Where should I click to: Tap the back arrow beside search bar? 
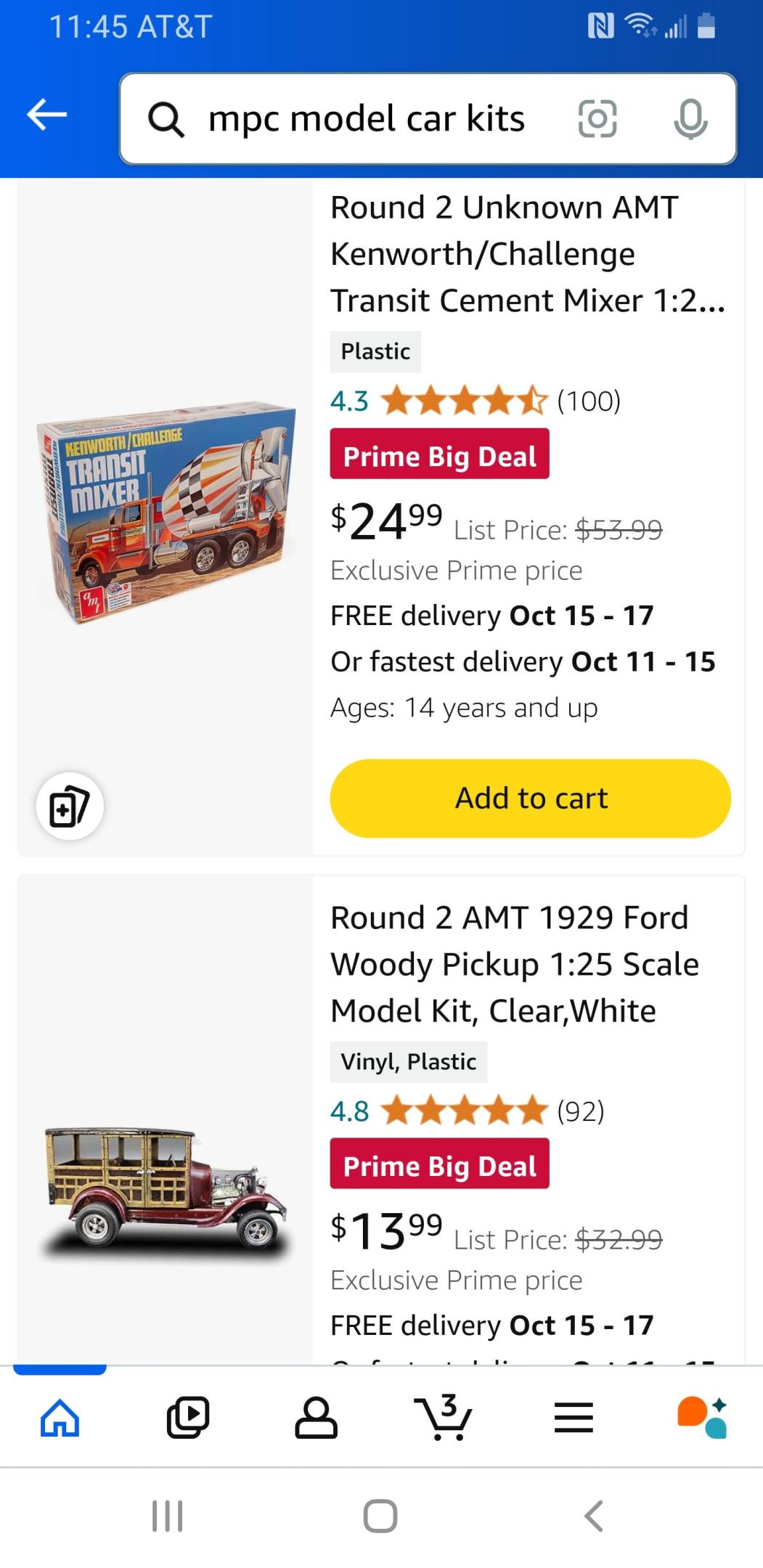coord(46,115)
